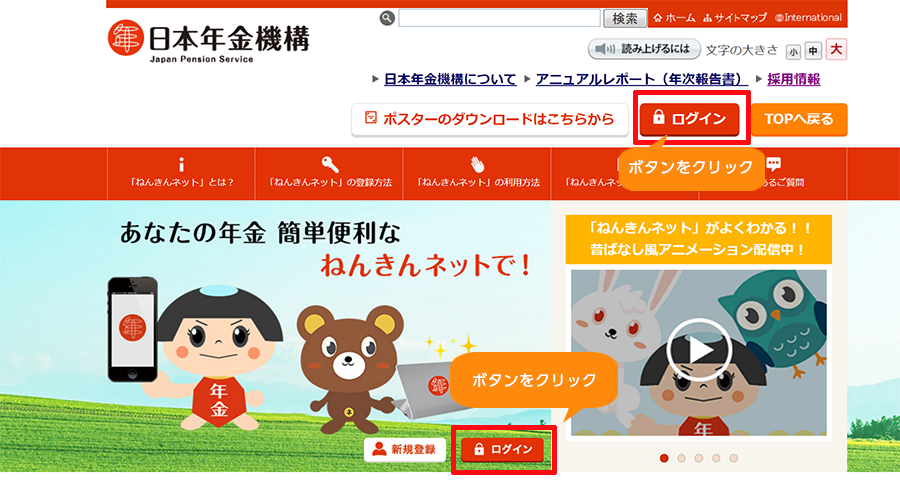This screenshot has height=491, width=900.
Task: Open the「ねんきんネット」の利用方法 hand tab
Action: pyautogui.click(x=478, y=173)
